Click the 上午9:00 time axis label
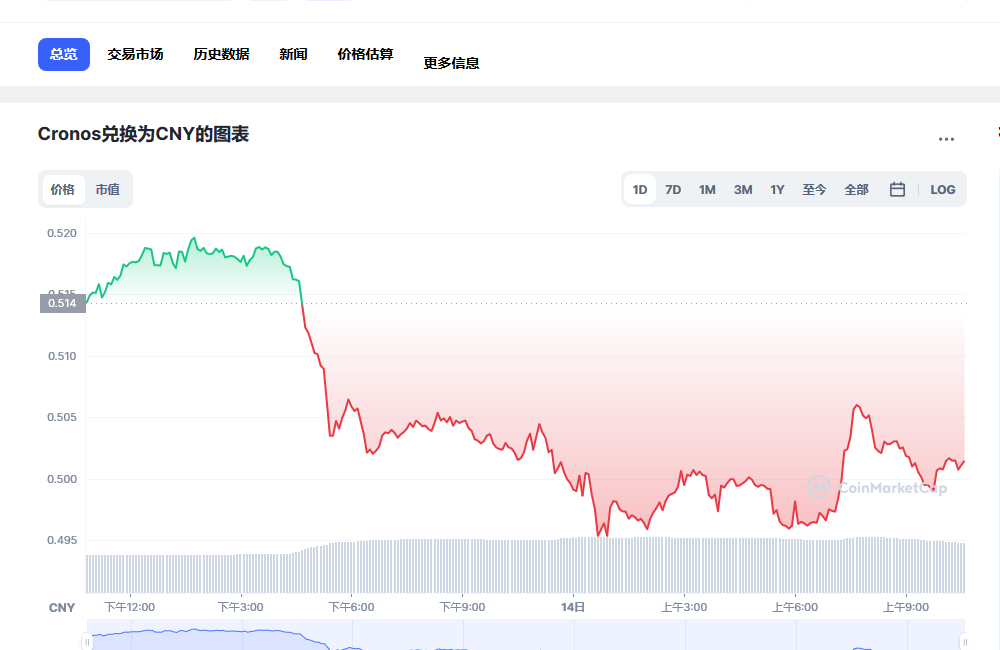The height and width of the screenshot is (650, 1000). pyautogui.click(x=906, y=607)
